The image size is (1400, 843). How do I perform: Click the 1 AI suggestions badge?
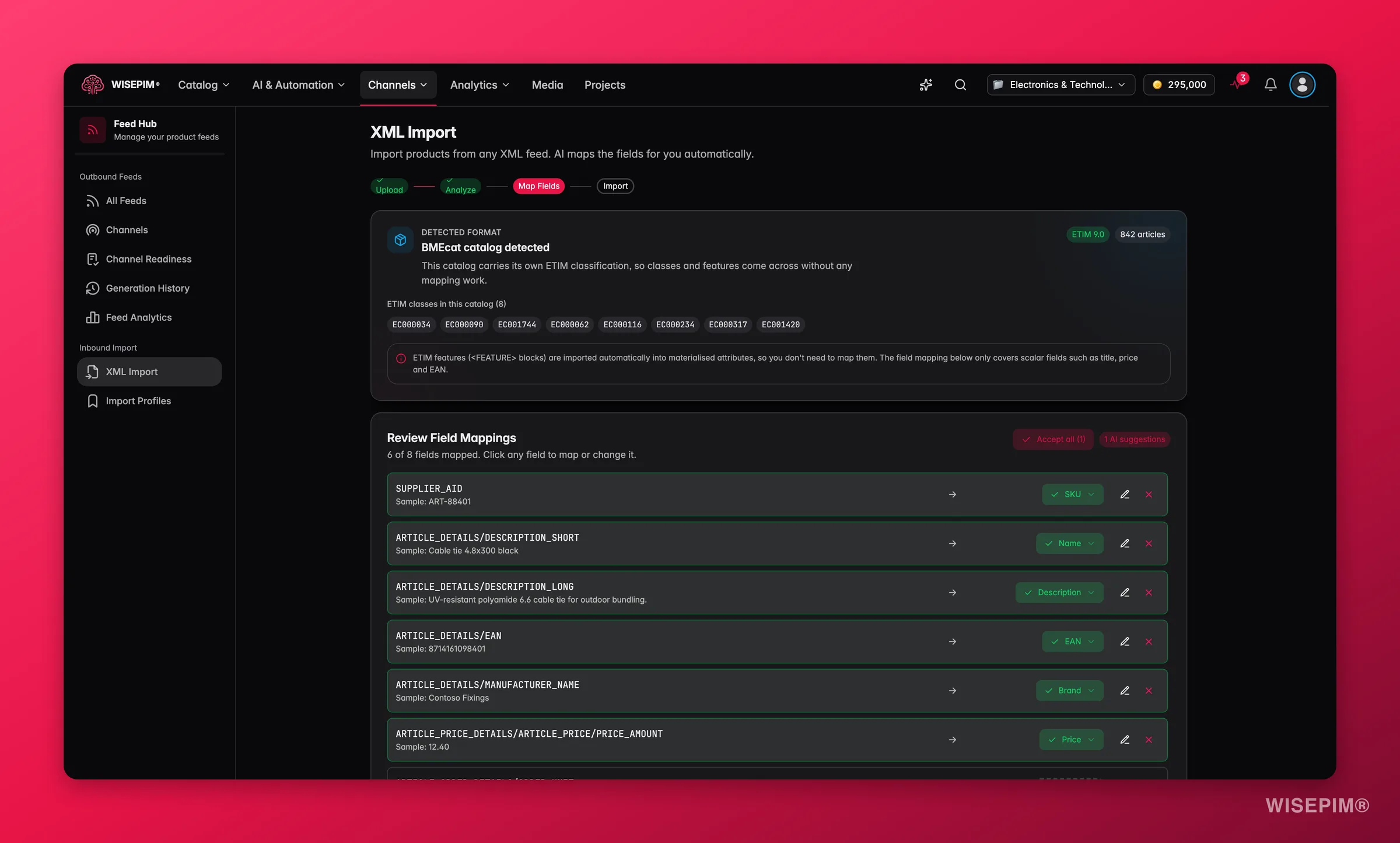(x=1134, y=439)
